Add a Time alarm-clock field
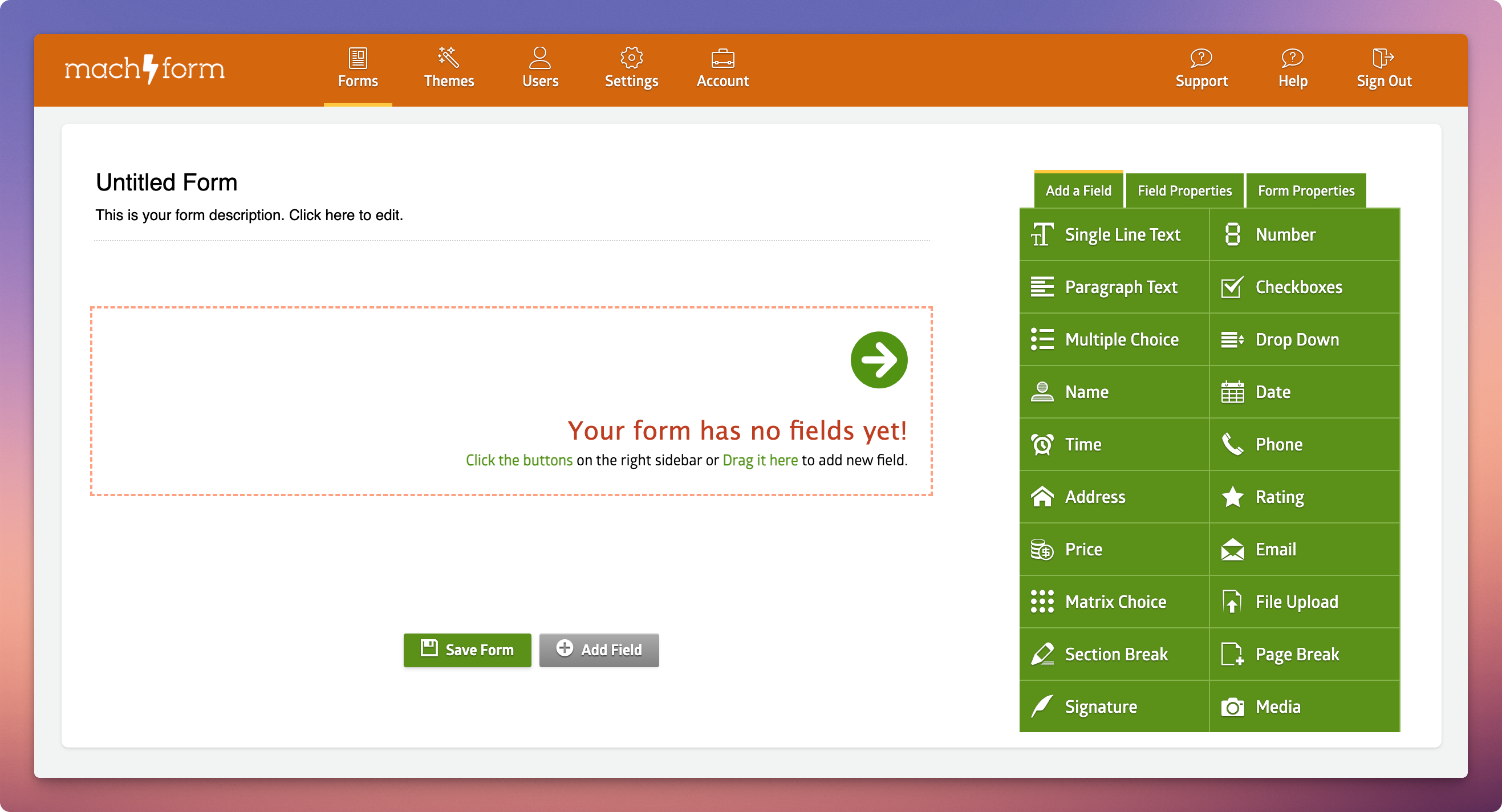The width and height of the screenshot is (1502, 812). point(1114,444)
